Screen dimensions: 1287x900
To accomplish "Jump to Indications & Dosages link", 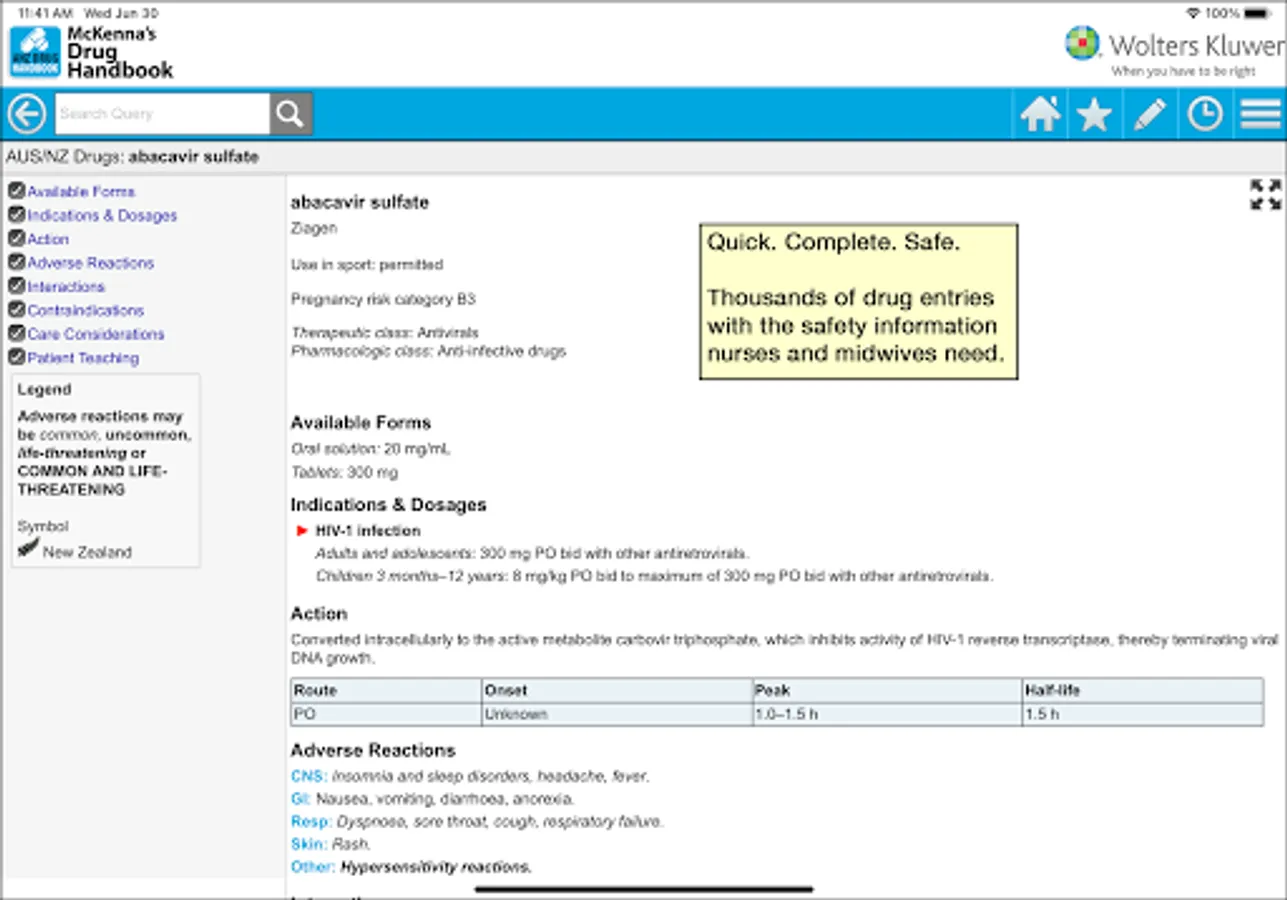I will coord(102,215).
